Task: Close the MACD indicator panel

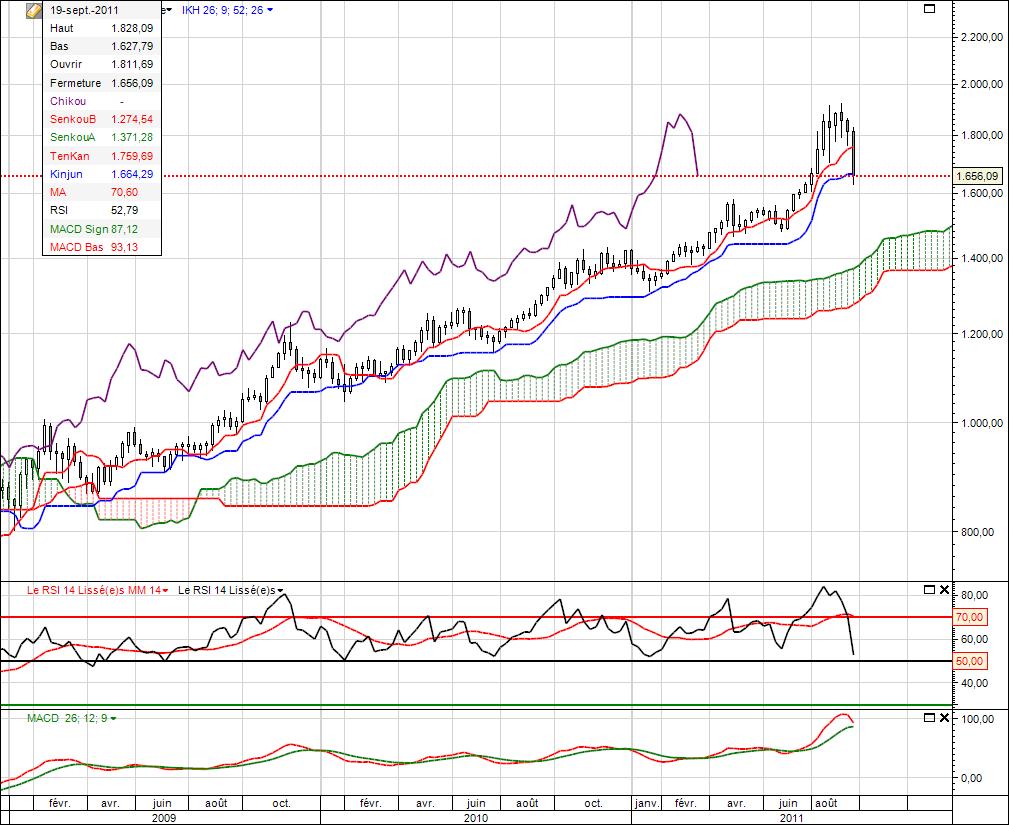Action: click(943, 718)
